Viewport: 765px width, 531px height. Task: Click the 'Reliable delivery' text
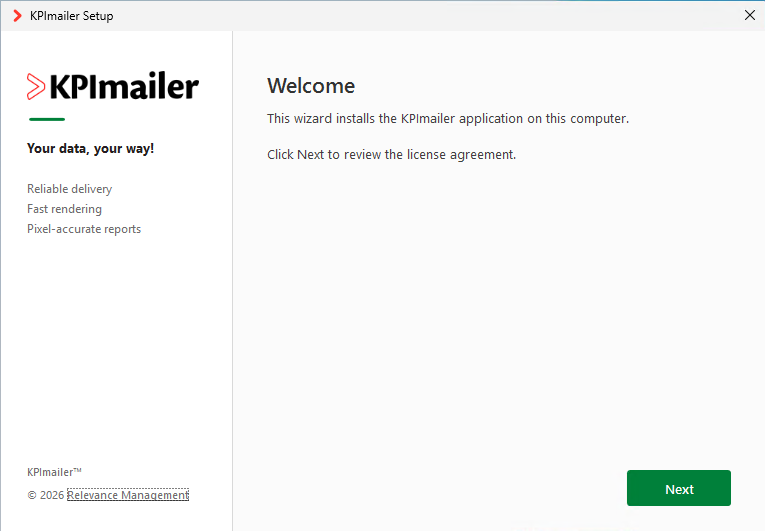click(x=69, y=189)
